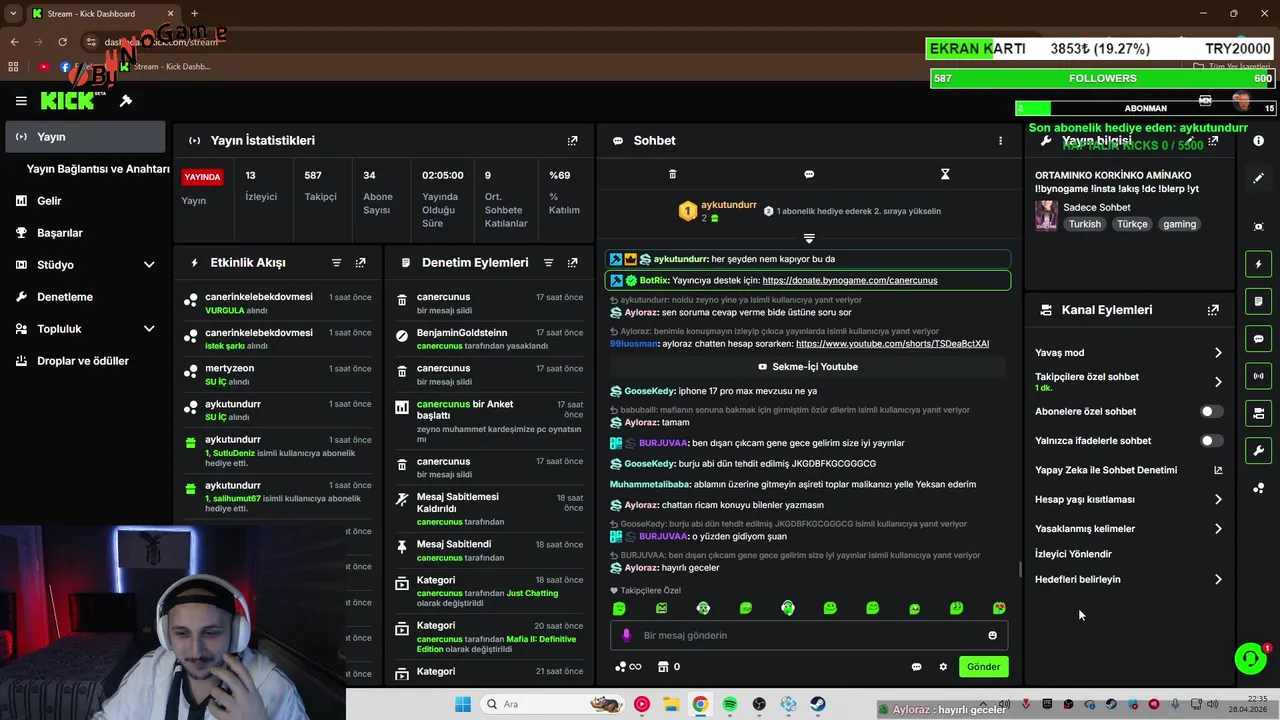Open the youtube.com shorts link in chat

pyautogui.click(x=892, y=344)
